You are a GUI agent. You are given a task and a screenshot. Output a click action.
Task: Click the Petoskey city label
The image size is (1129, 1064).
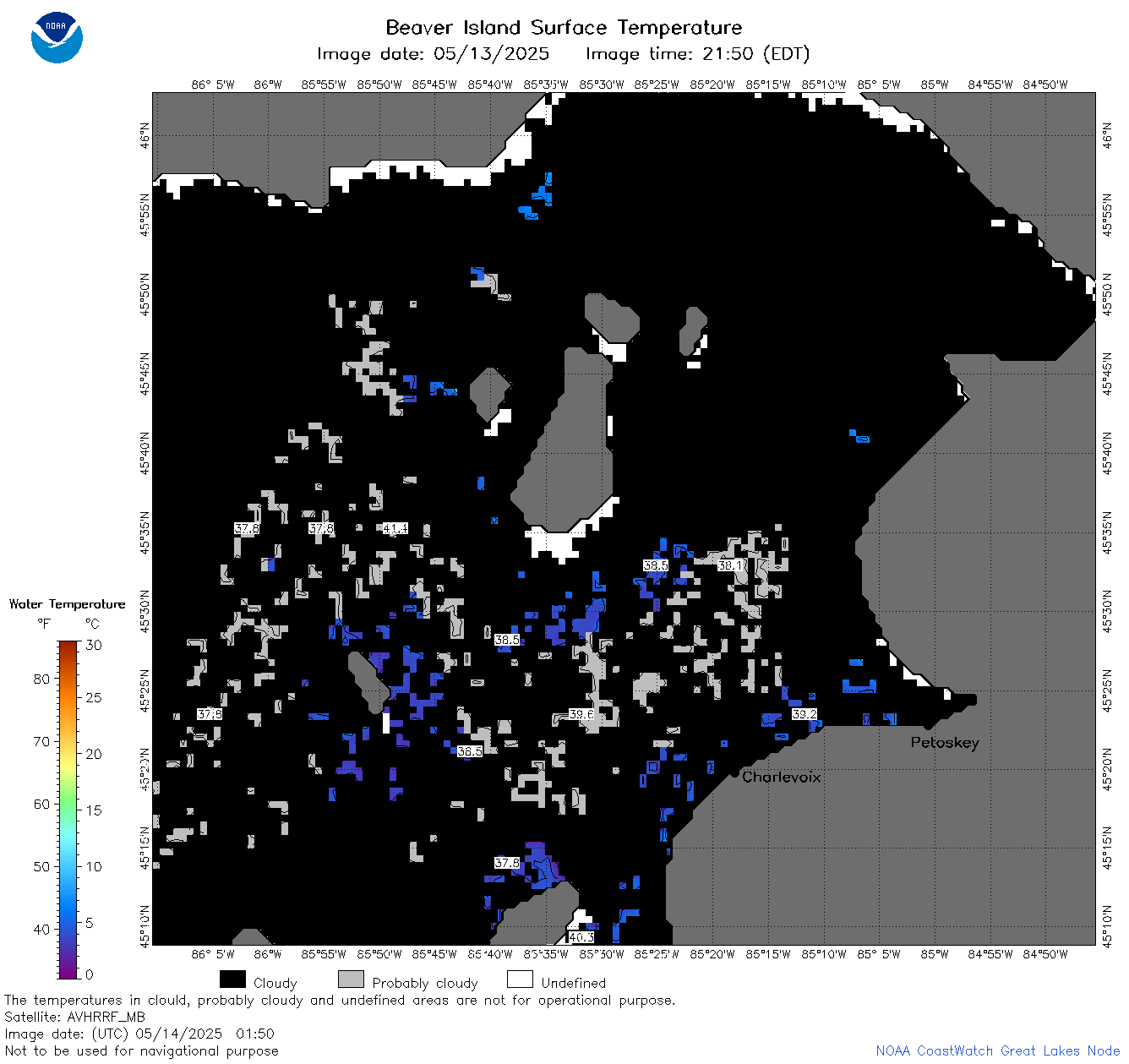945,743
